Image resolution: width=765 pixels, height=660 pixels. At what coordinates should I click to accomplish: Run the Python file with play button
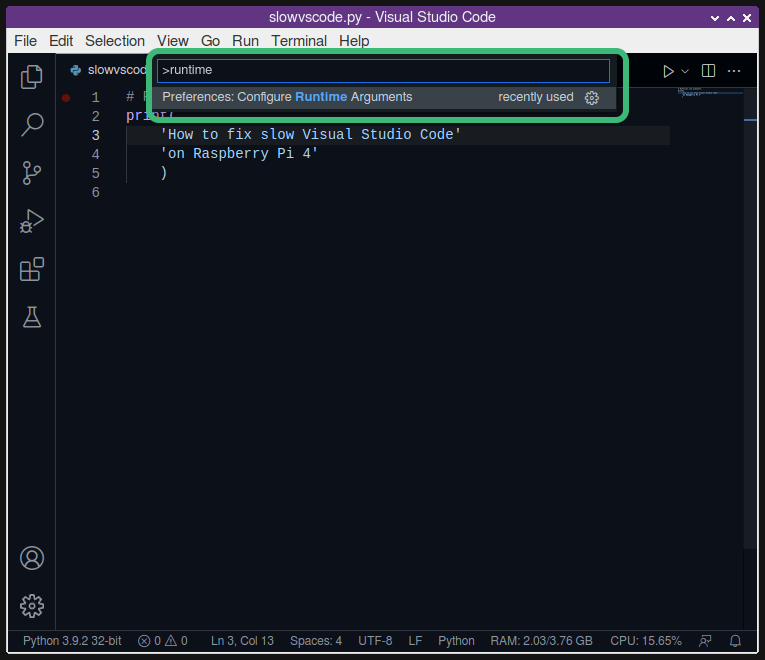(x=668, y=71)
